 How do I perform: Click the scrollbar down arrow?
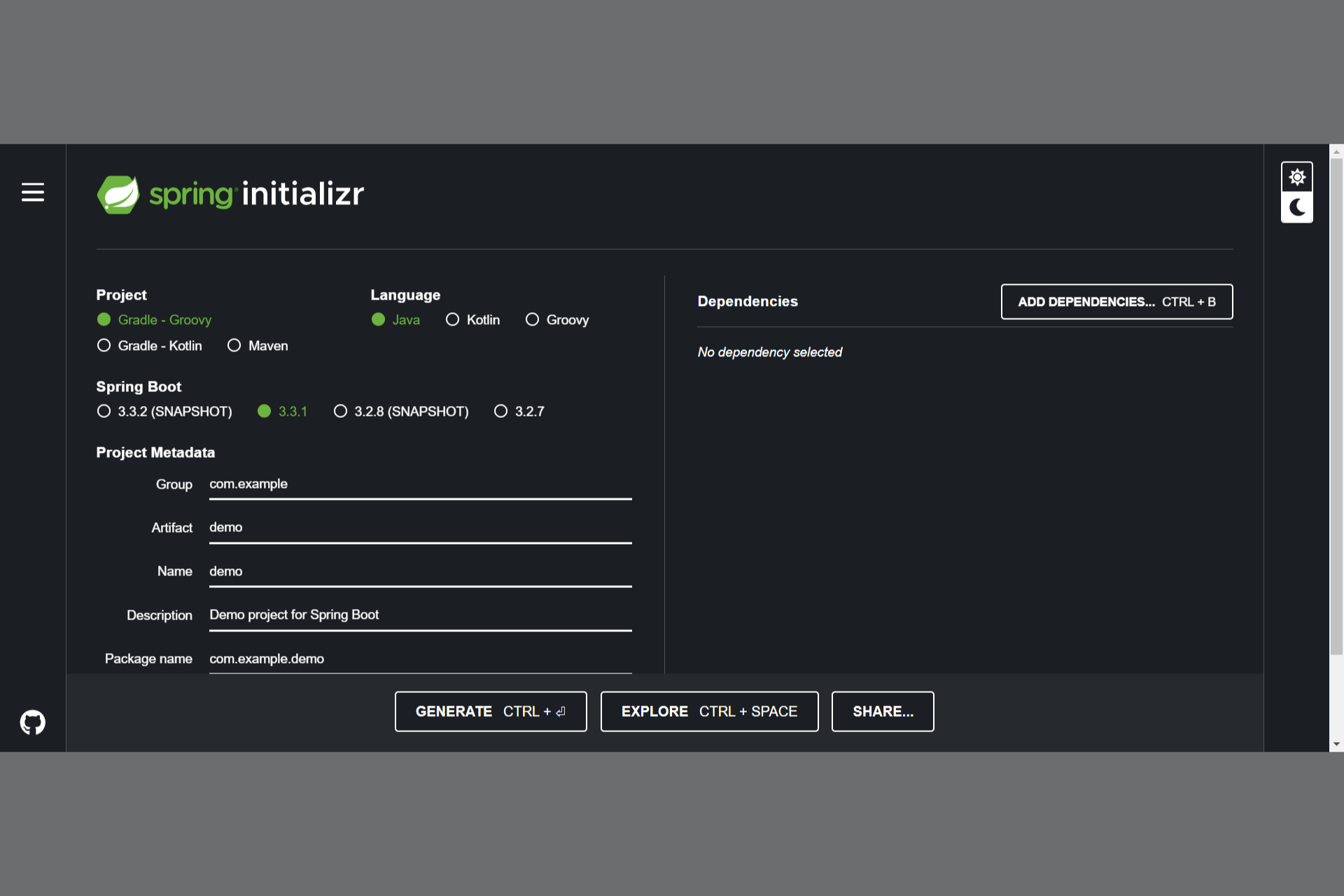pyautogui.click(x=1336, y=744)
